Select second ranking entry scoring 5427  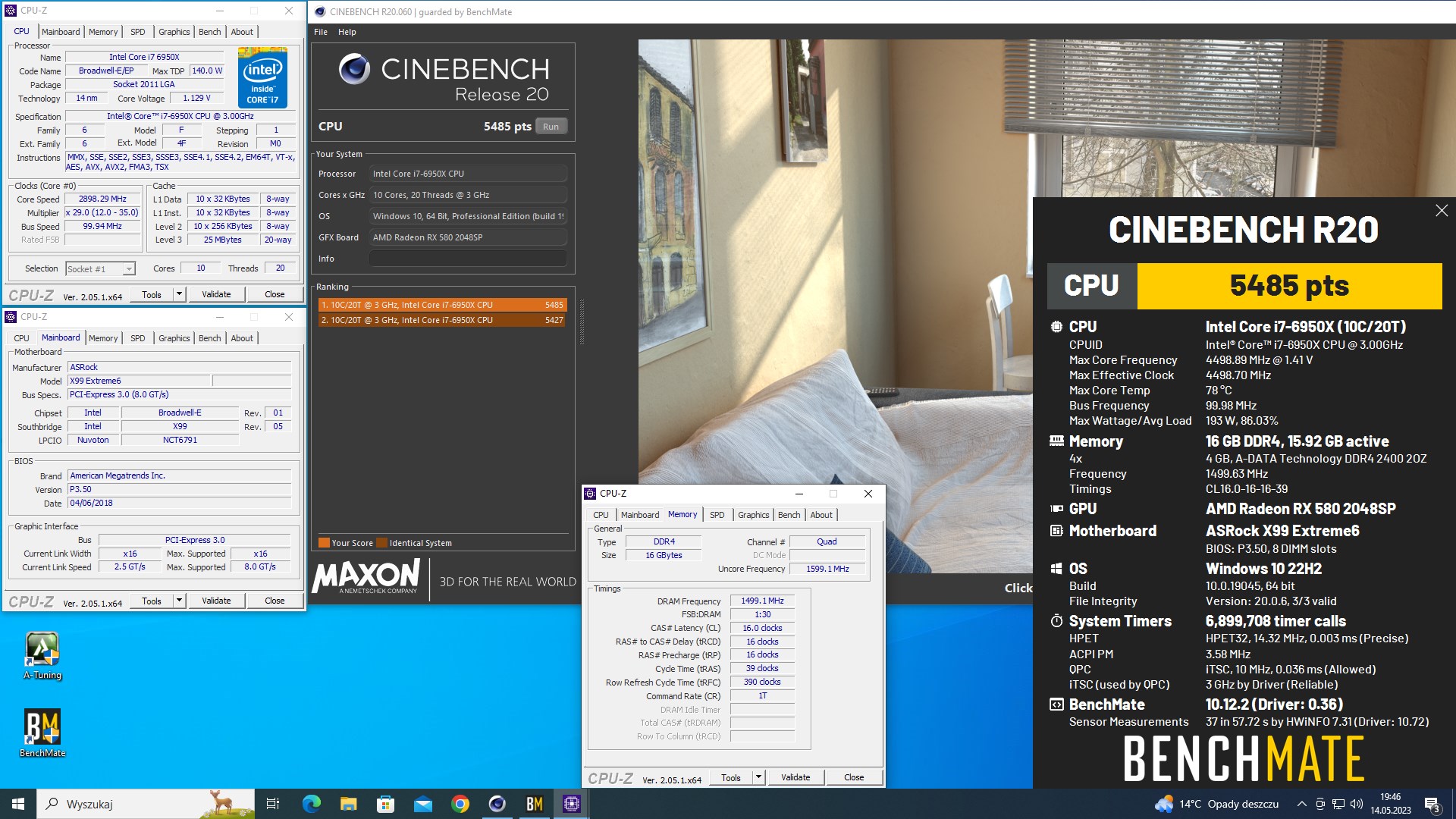pos(442,320)
